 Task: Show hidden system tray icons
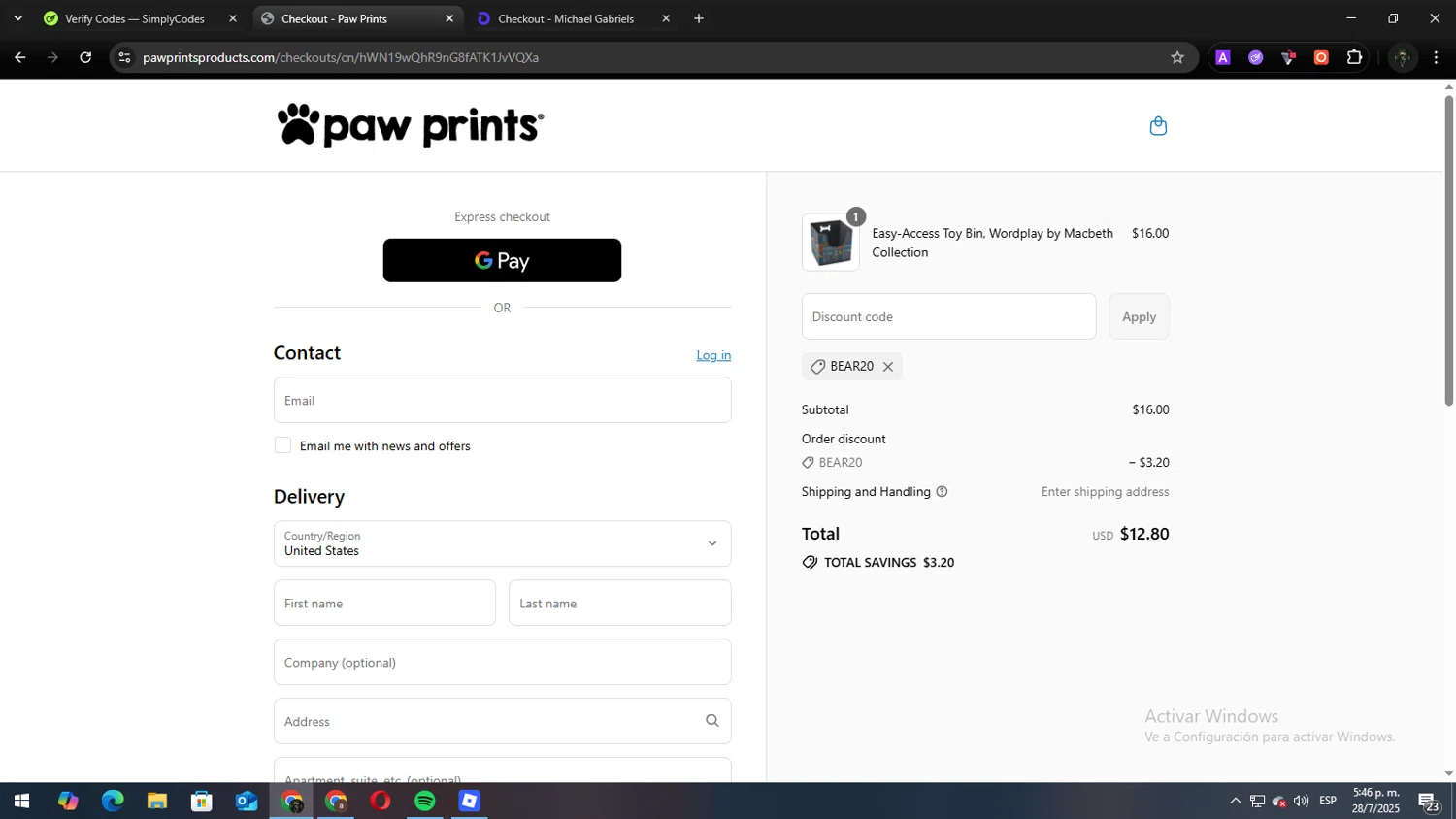point(1235,801)
